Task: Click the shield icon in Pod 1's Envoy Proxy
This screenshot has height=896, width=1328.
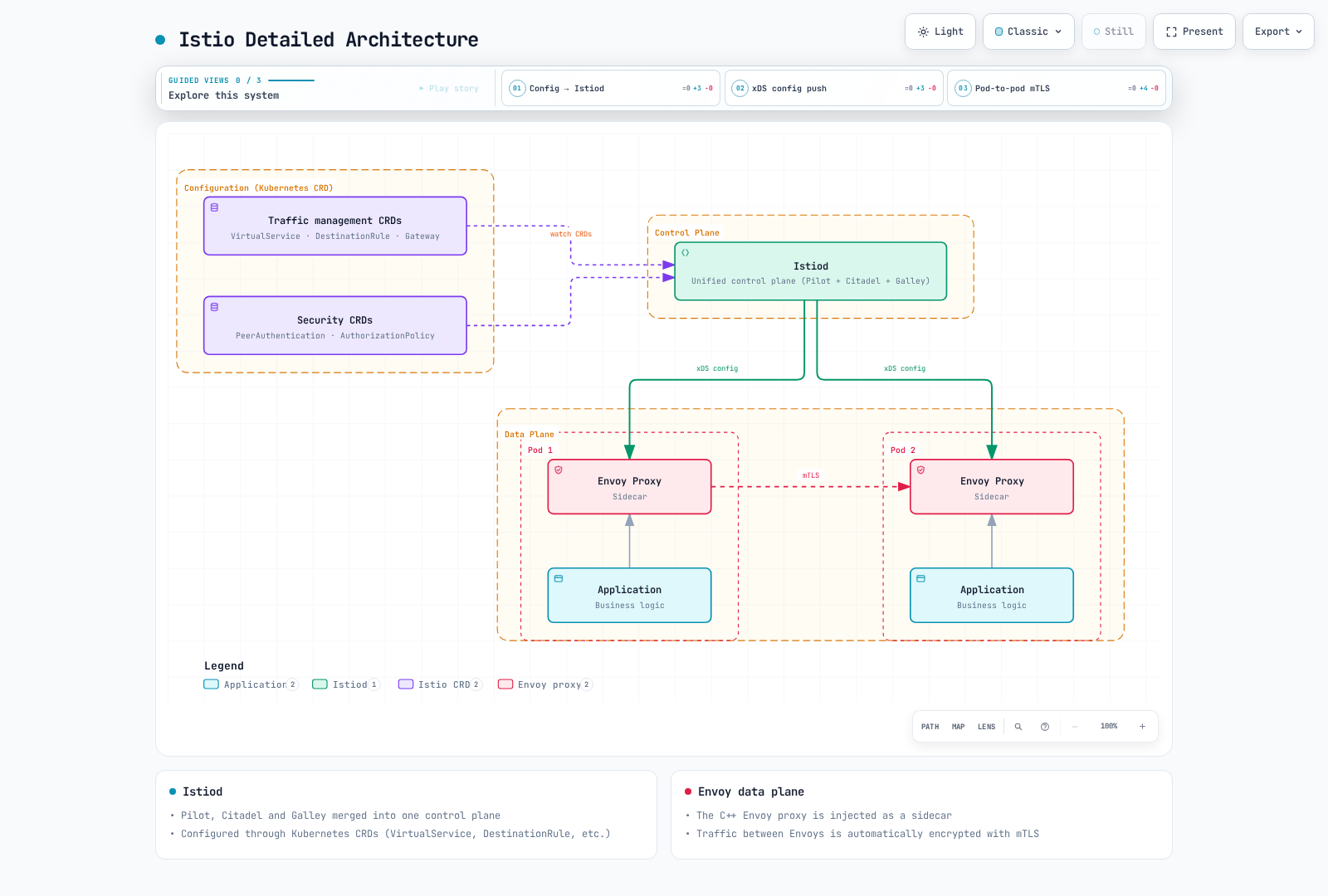Action: (x=559, y=470)
